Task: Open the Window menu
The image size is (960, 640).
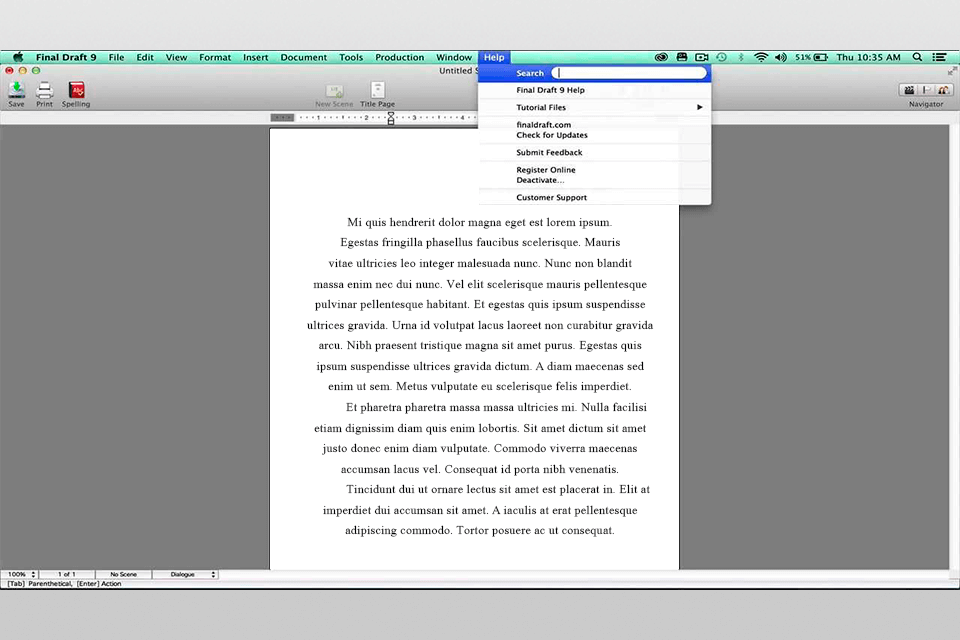Action: tap(454, 57)
